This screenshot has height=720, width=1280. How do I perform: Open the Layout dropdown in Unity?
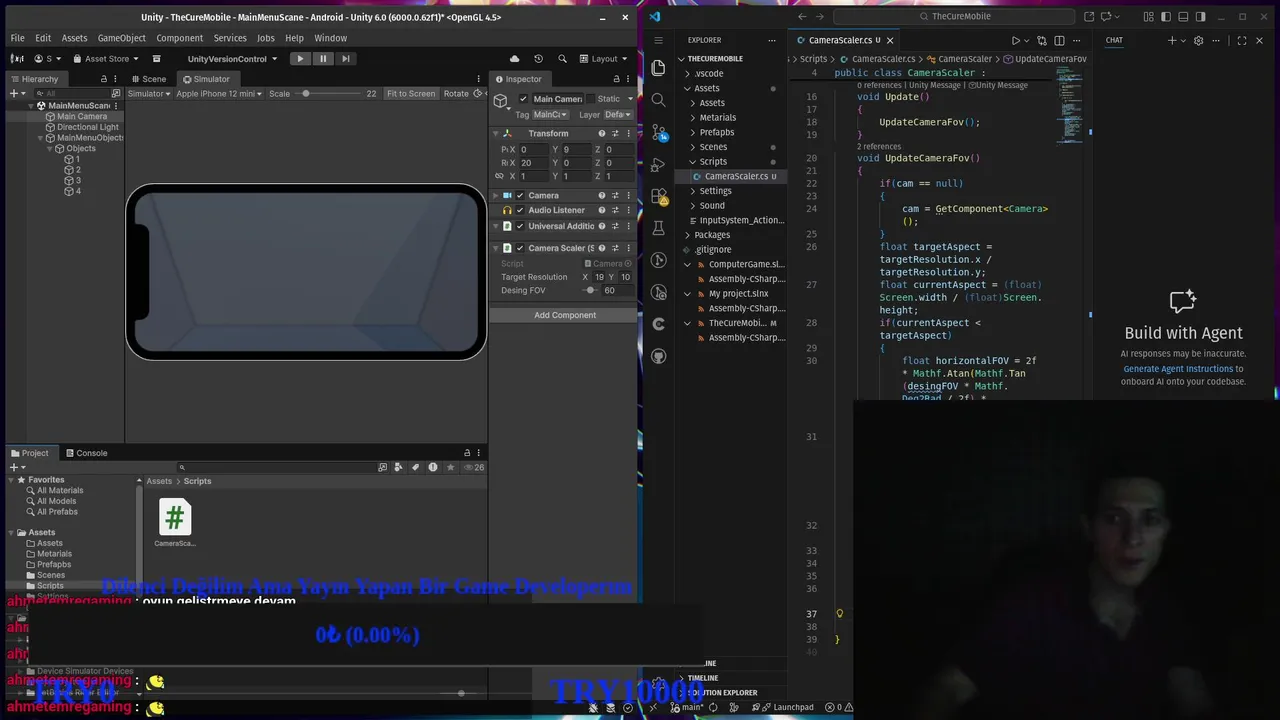pos(604,59)
